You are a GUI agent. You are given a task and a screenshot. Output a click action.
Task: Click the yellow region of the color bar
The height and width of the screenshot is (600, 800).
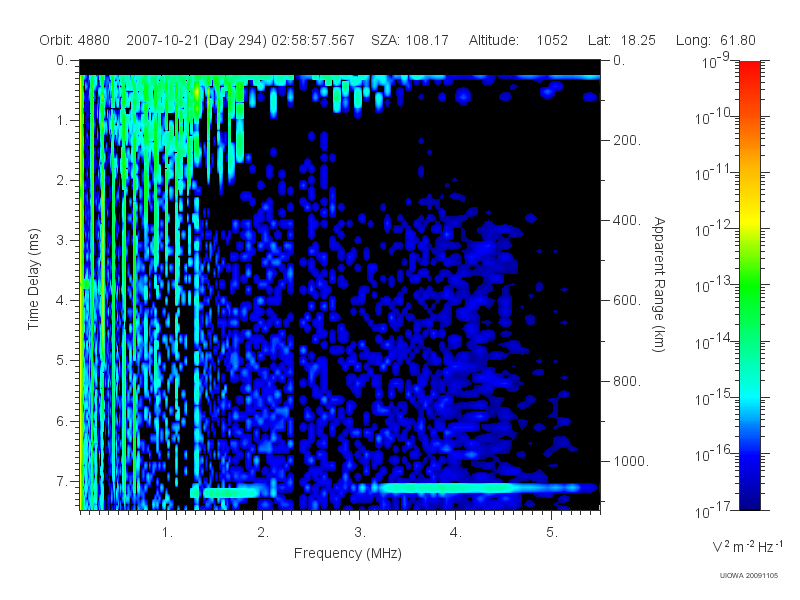click(x=749, y=219)
